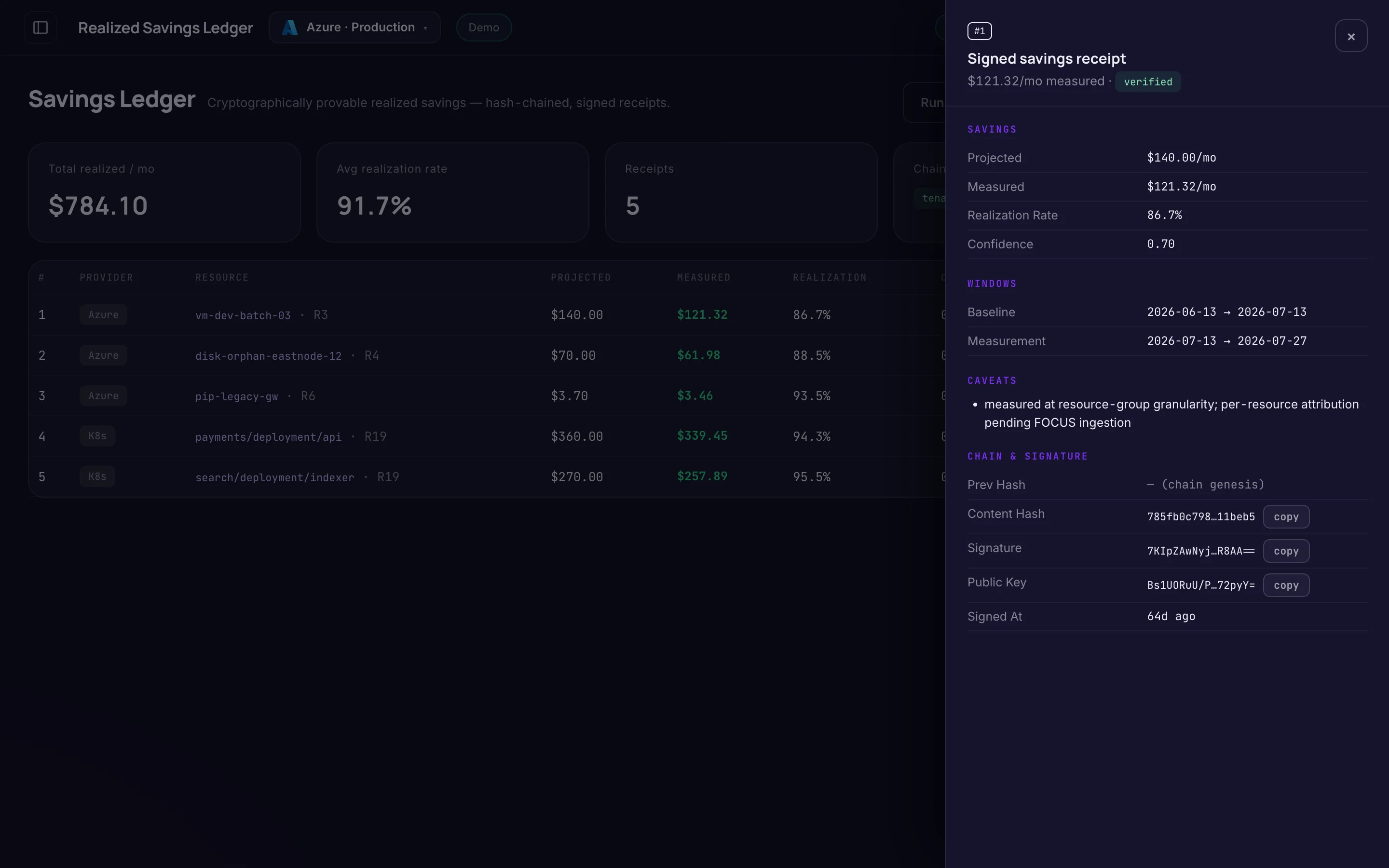Click the $140.00/mo Projected value in panel
The width and height of the screenshot is (1389, 868).
coord(1181,157)
